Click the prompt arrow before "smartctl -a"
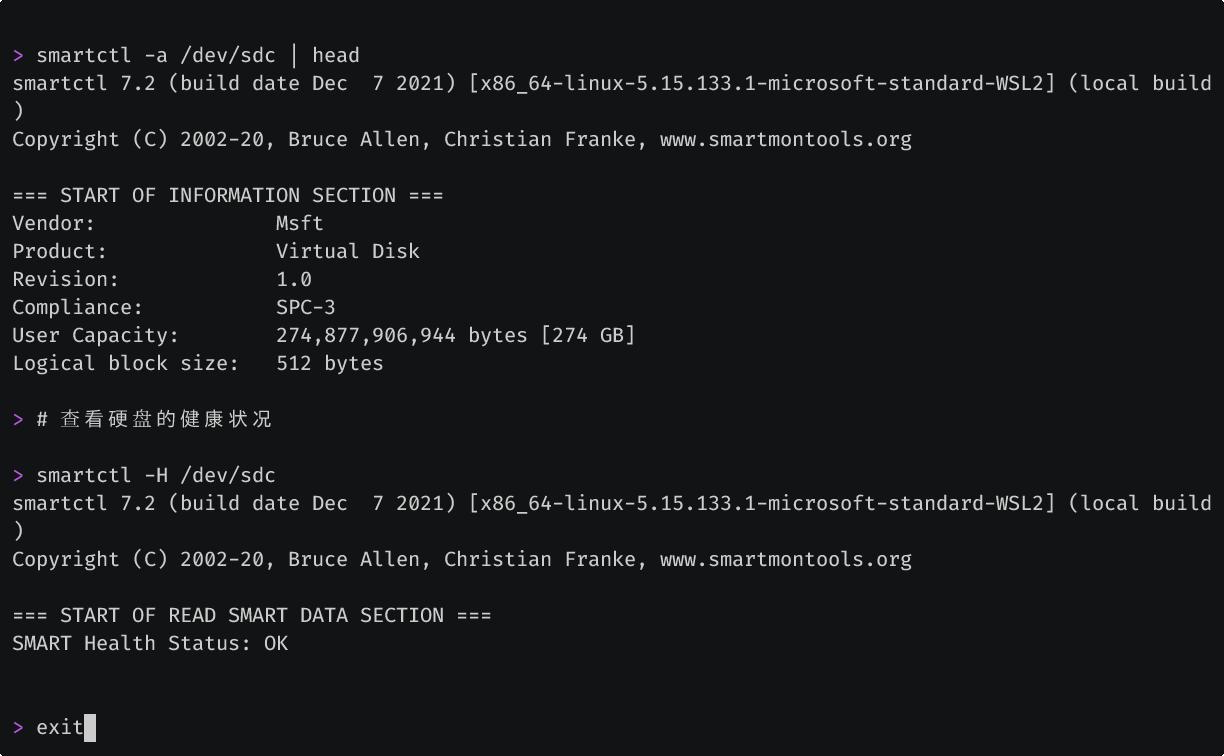Image resolution: width=1224 pixels, height=756 pixels. (18, 56)
